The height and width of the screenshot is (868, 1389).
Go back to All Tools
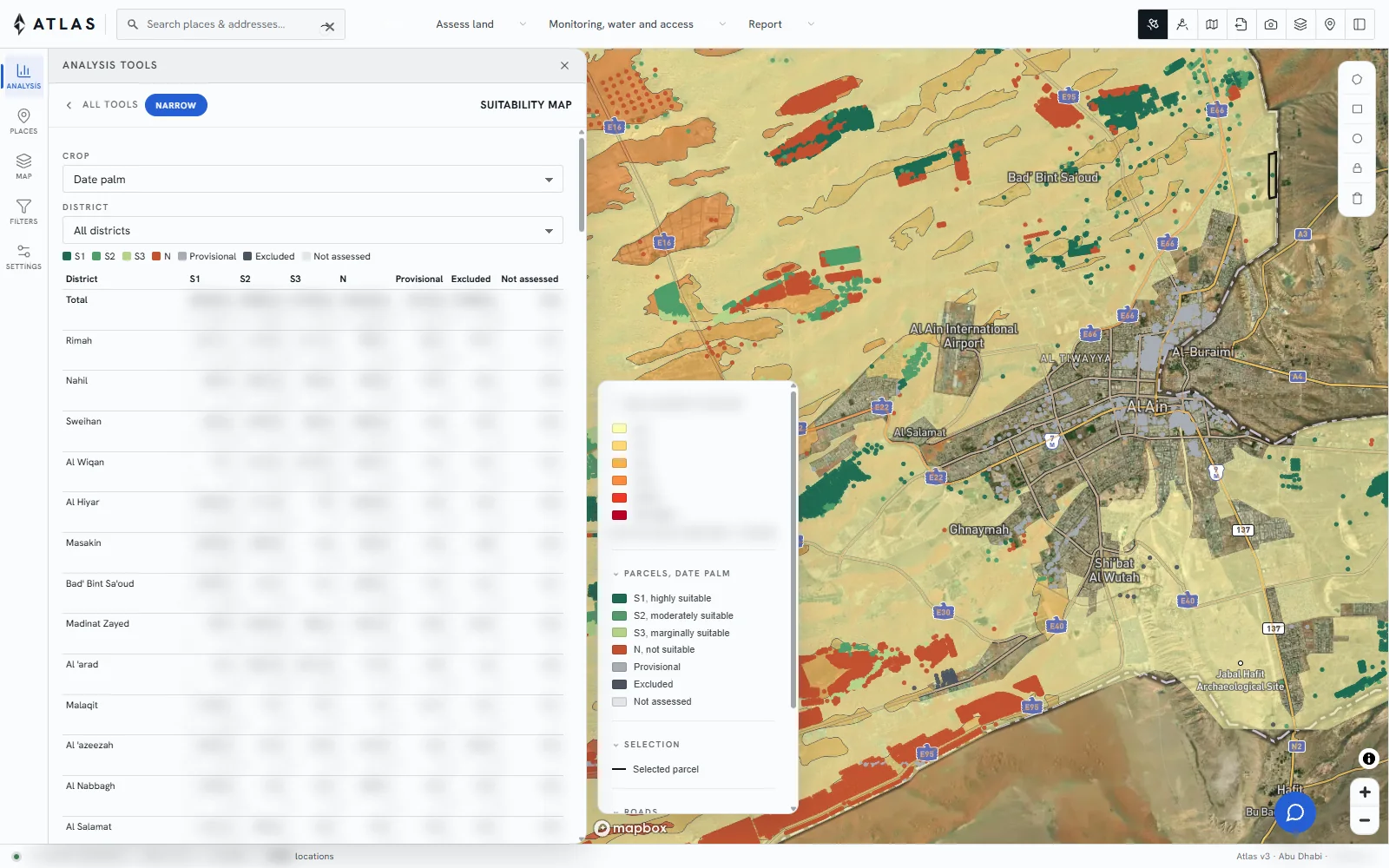pyautogui.click(x=102, y=105)
